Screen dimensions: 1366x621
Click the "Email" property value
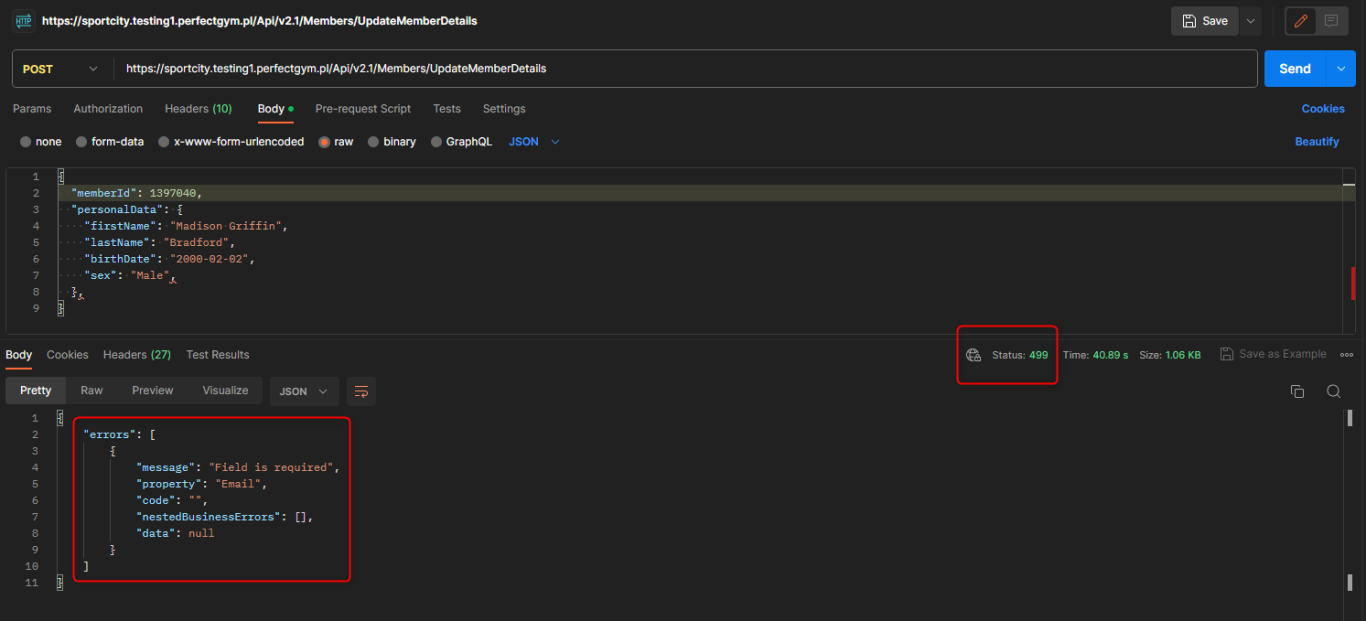coord(240,484)
